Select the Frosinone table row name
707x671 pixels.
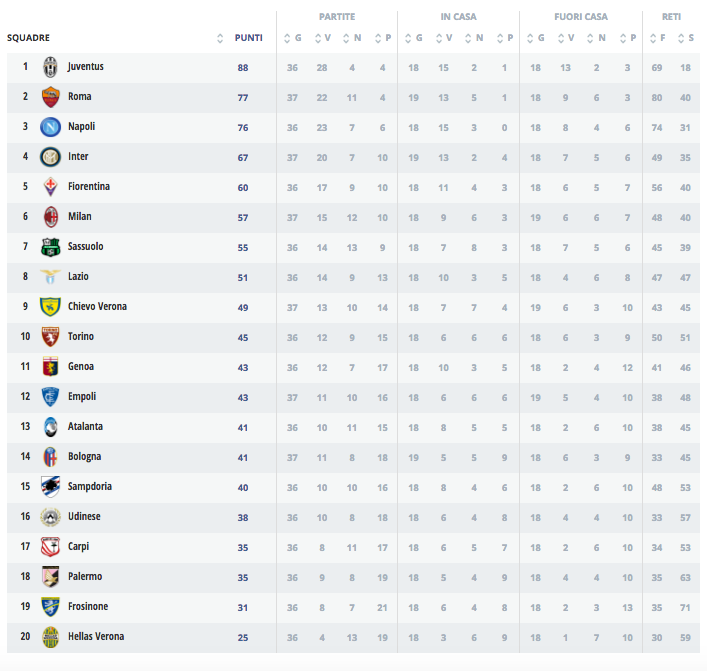[88, 607]
